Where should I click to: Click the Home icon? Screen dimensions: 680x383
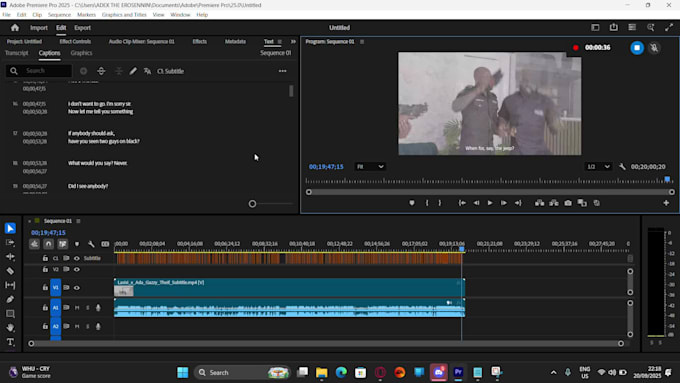click(15, 28)
